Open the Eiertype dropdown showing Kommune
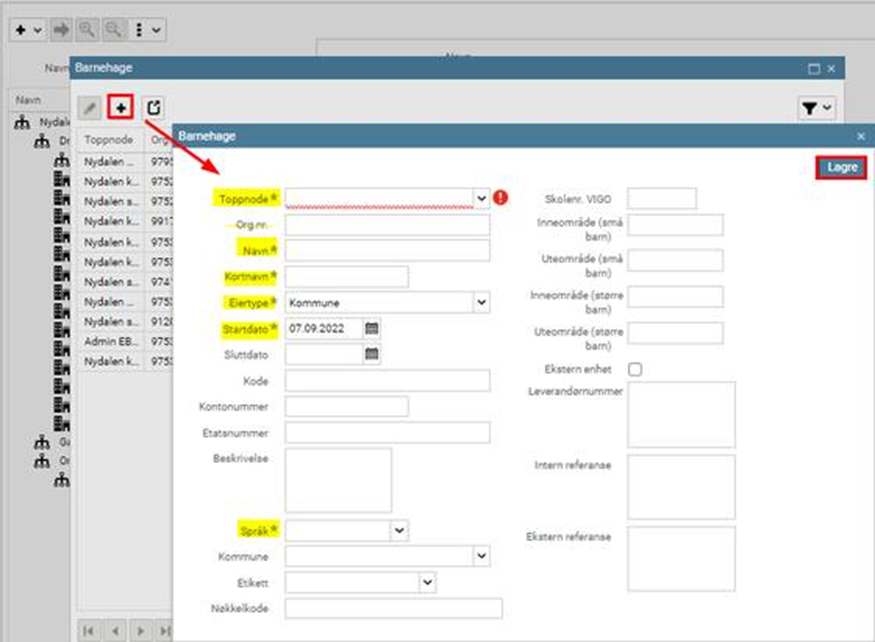875x642 pixels. pos(481,302)
